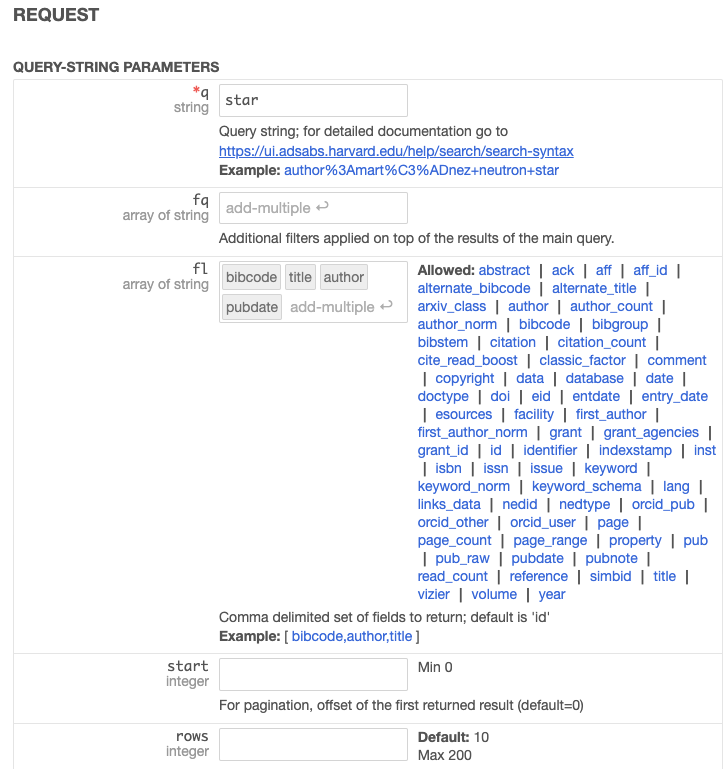Select the title tag in fl field
728x769 pixels.
300,277
